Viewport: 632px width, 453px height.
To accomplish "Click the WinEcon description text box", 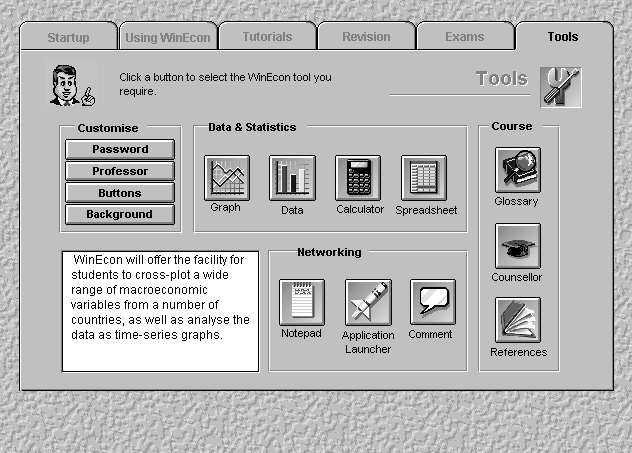I will click(160, 312).
